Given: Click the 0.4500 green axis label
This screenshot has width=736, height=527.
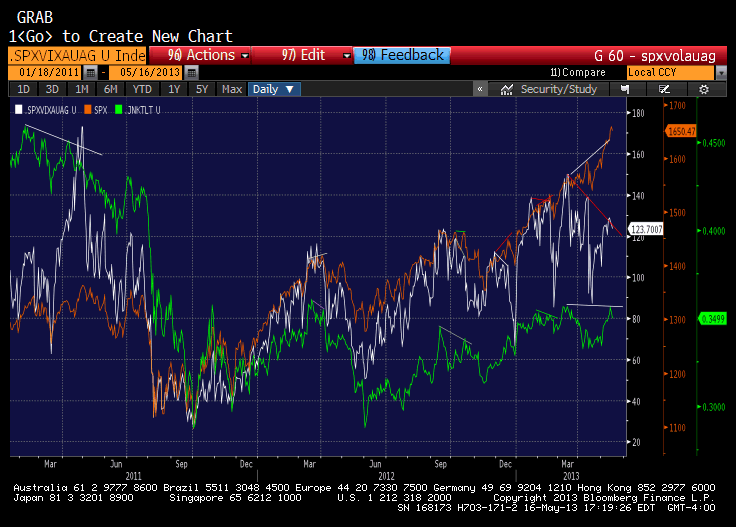Looking at the screenshot, I should 713,143.
